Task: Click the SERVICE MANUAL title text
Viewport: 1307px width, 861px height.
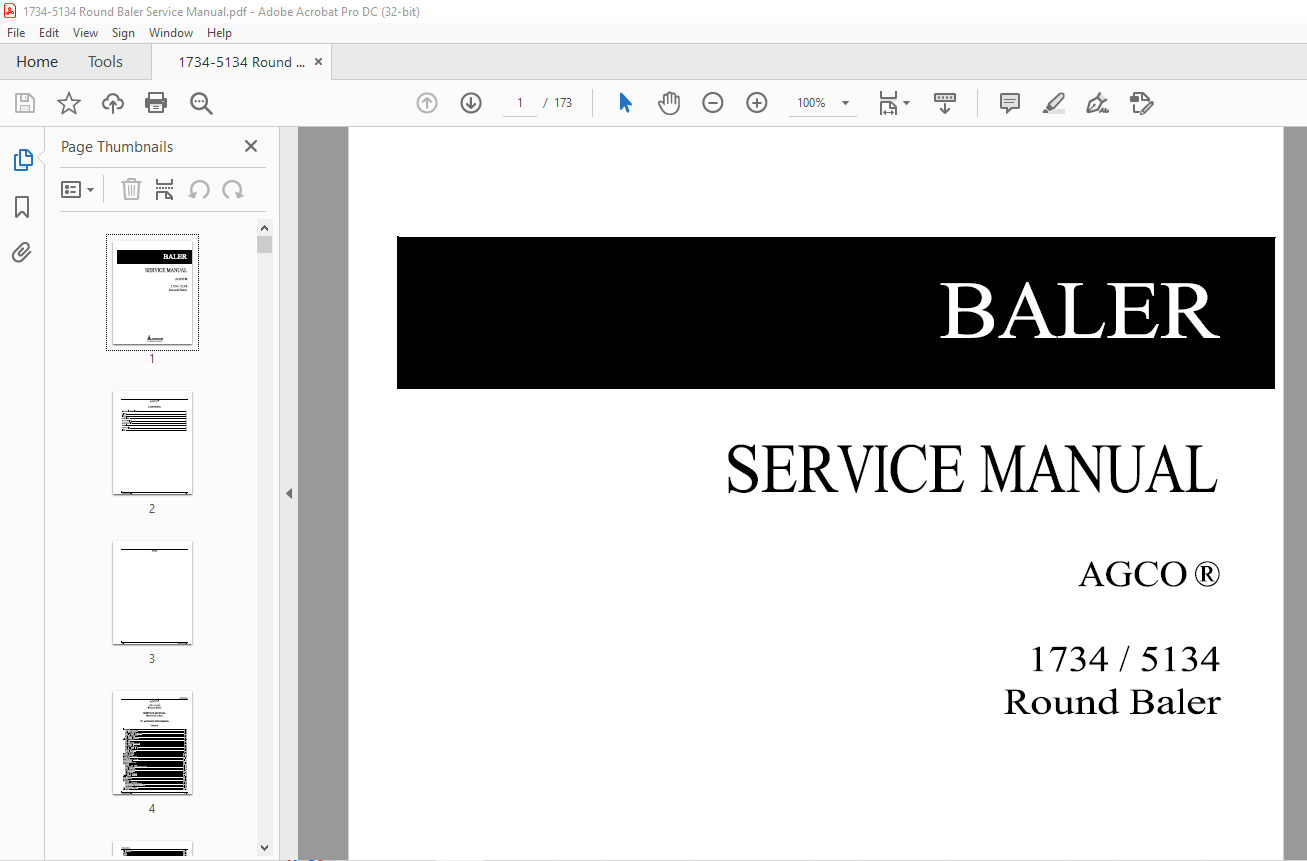Action: click(972, 468)
